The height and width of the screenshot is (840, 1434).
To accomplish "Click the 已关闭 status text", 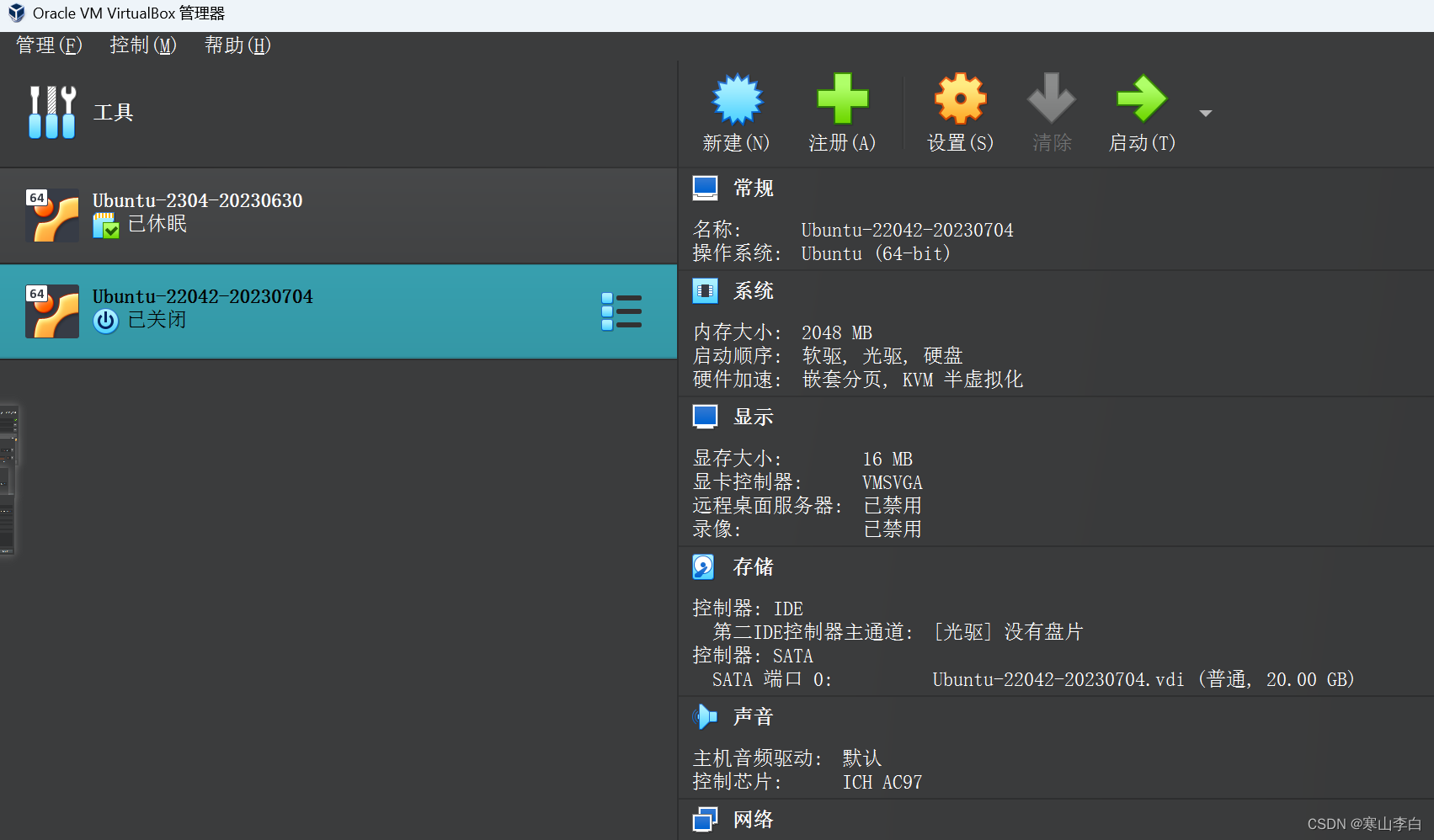I will (x=157, y=320).
